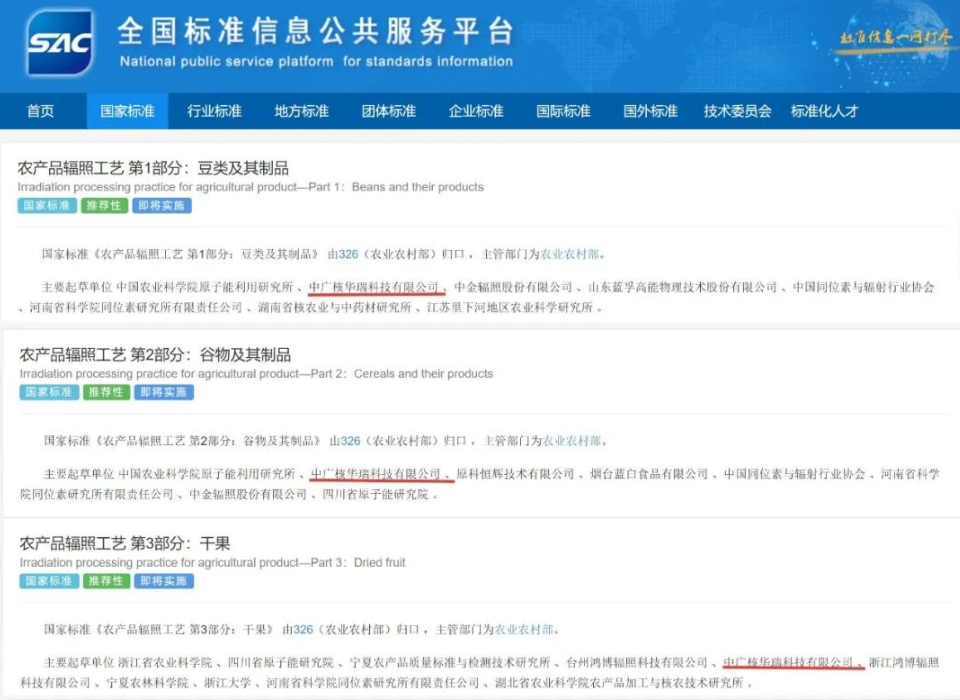Open 农业农村部 link in the 谷物 paragraph

point(572,441)
